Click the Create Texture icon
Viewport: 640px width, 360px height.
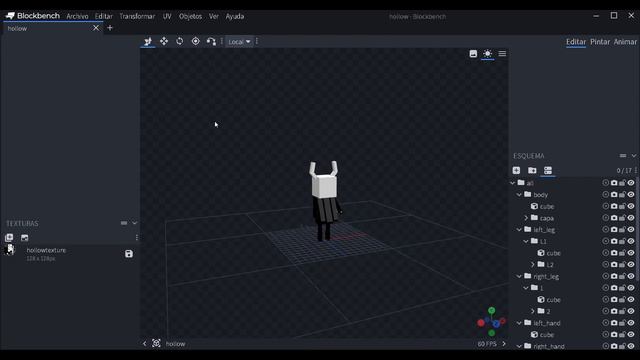[24, 238]
